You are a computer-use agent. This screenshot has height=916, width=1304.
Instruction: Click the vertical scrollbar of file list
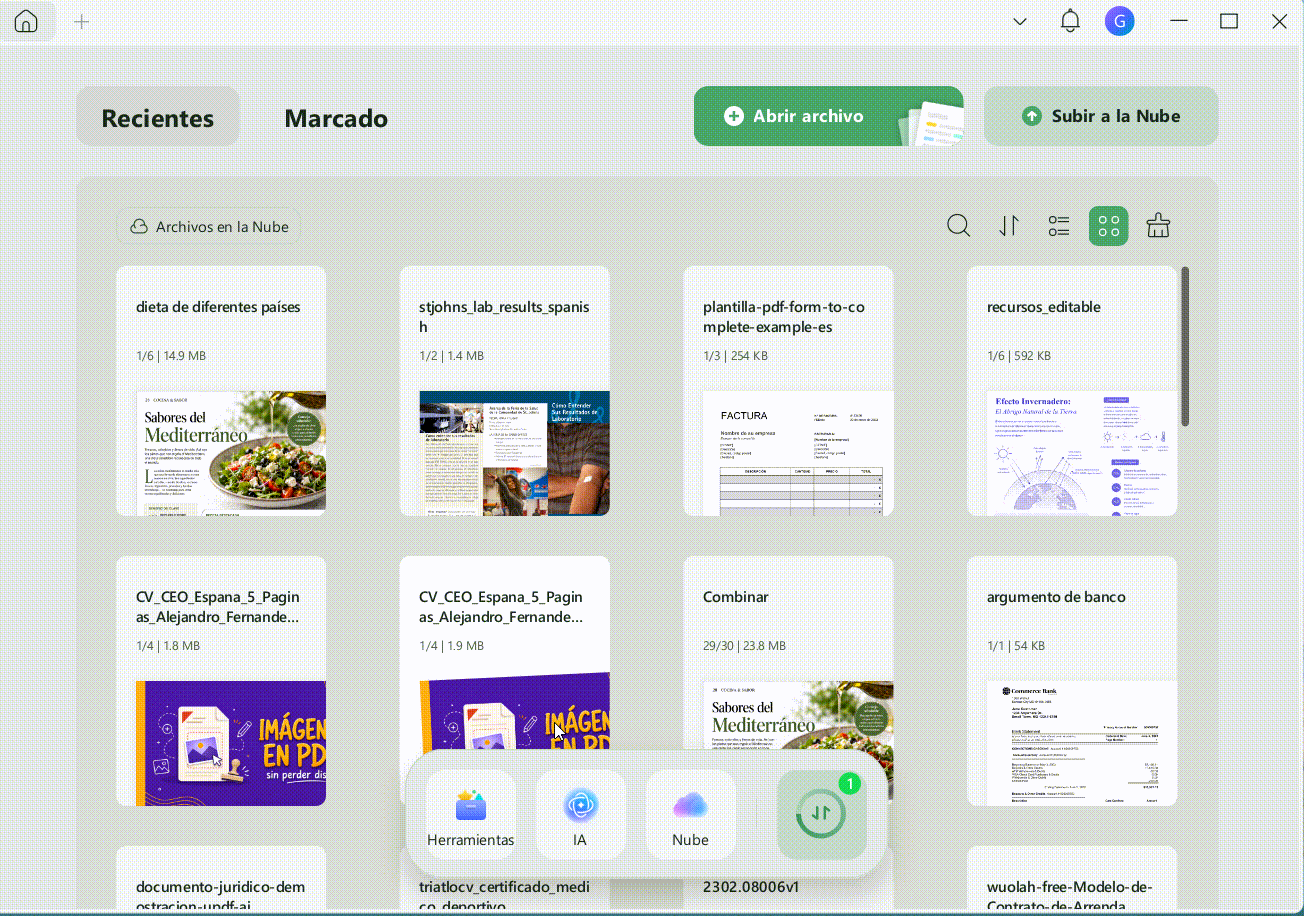point(1185,346)
